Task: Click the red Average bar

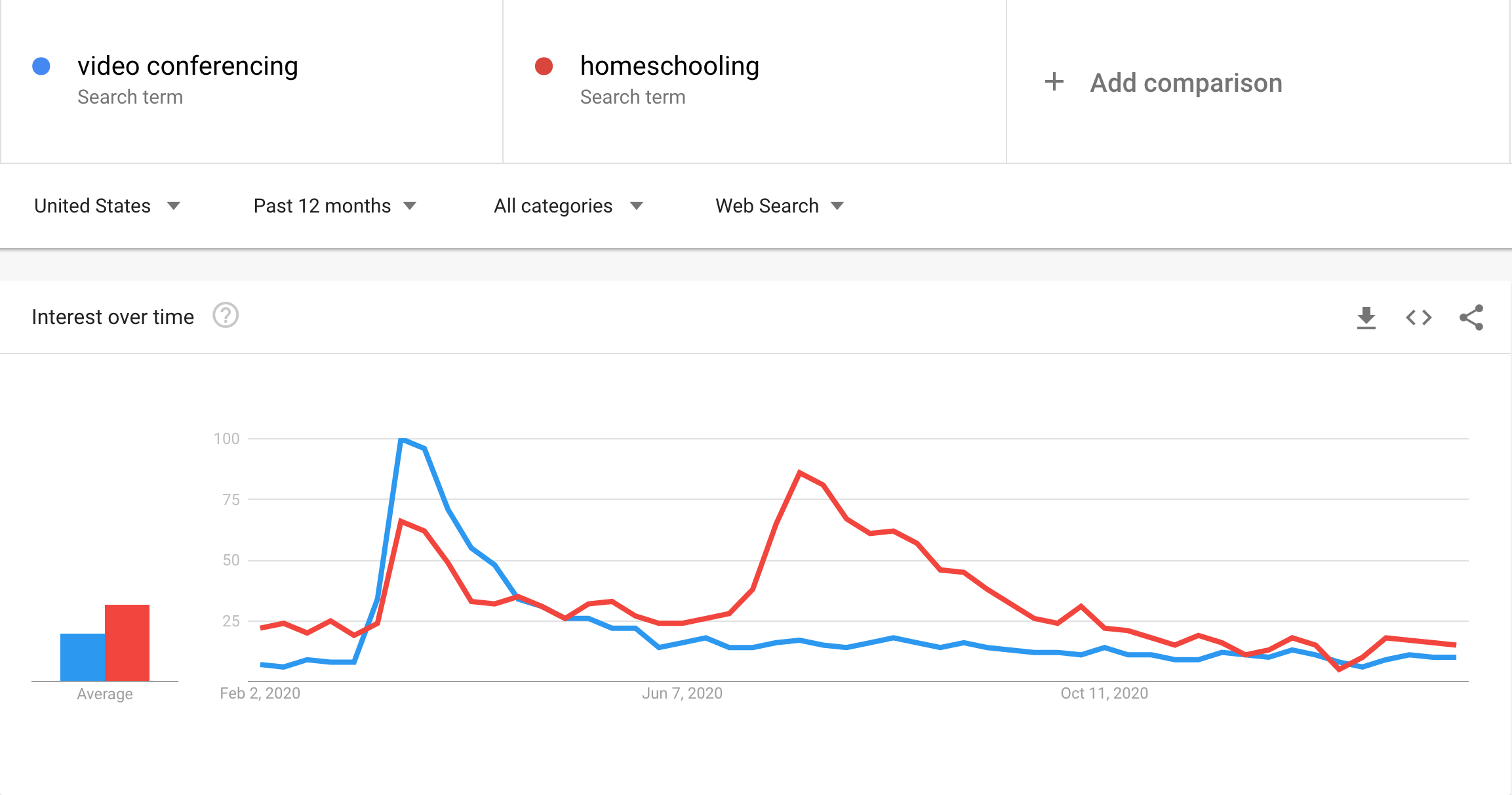Action: [x=127, y=643]
